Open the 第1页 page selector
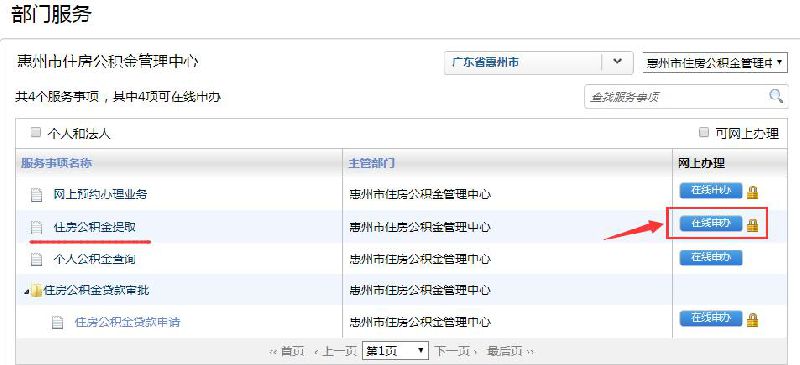The image size is (800, 365). (x=395, y=351)
